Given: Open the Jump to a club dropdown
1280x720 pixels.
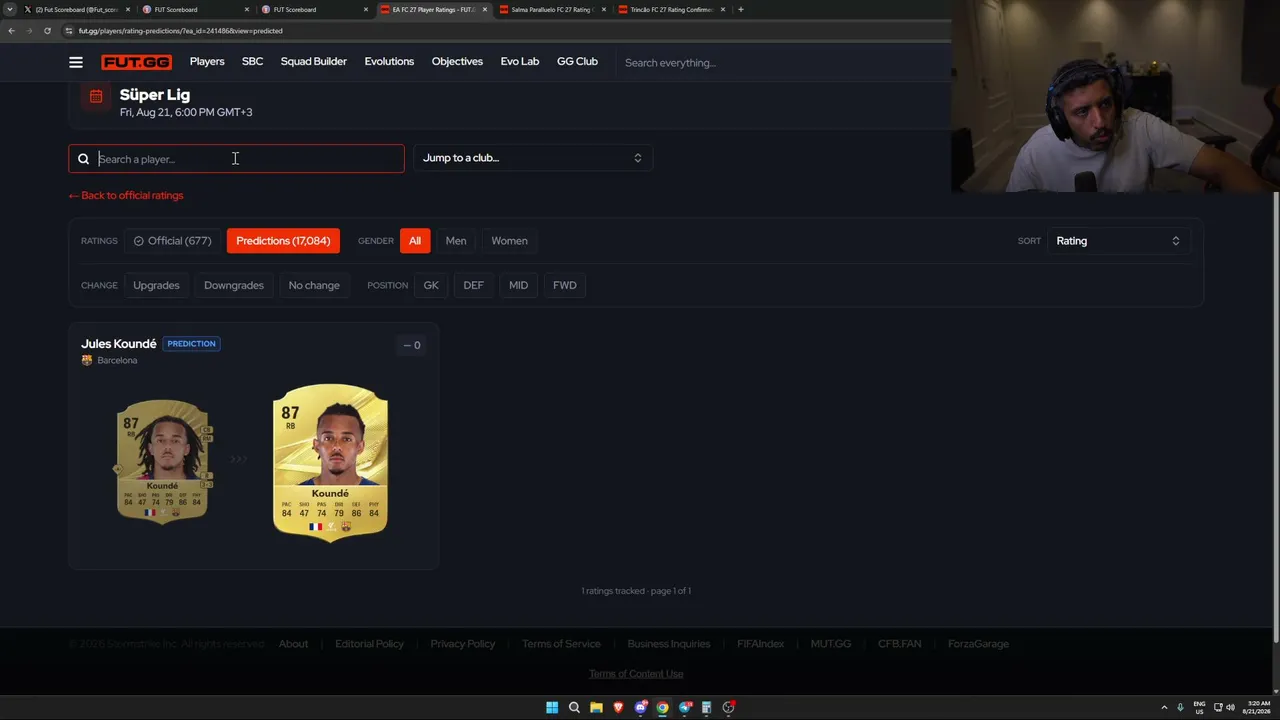Looking at the screenshot, I should point(533,158).
